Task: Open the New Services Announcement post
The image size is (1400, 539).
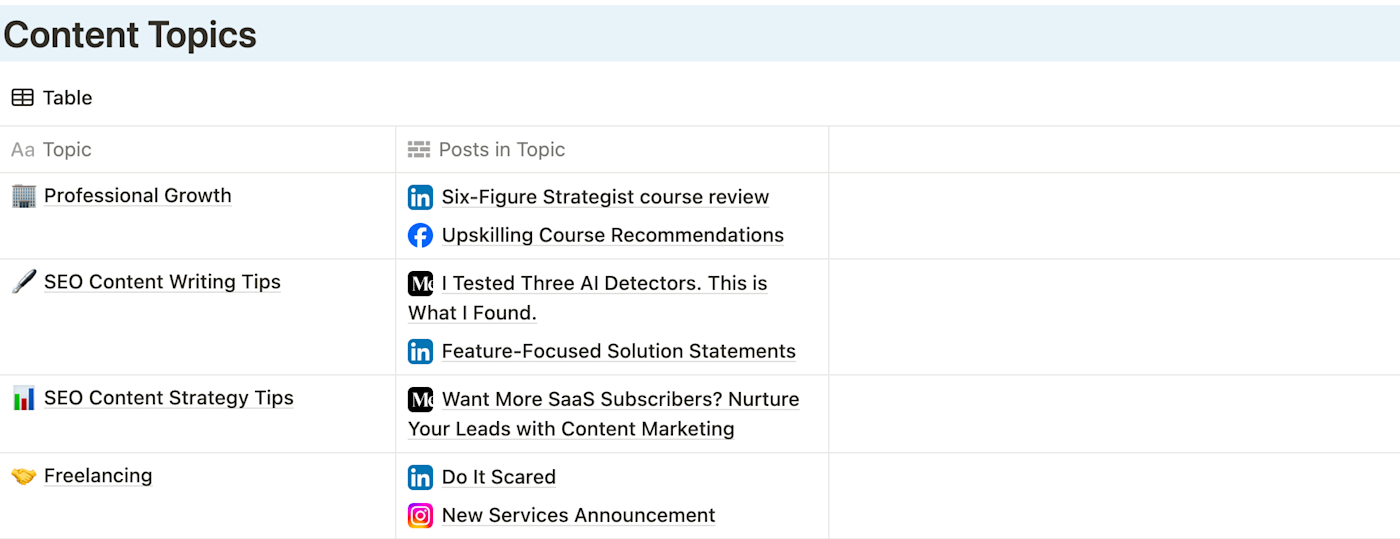Action: (578, 516)
